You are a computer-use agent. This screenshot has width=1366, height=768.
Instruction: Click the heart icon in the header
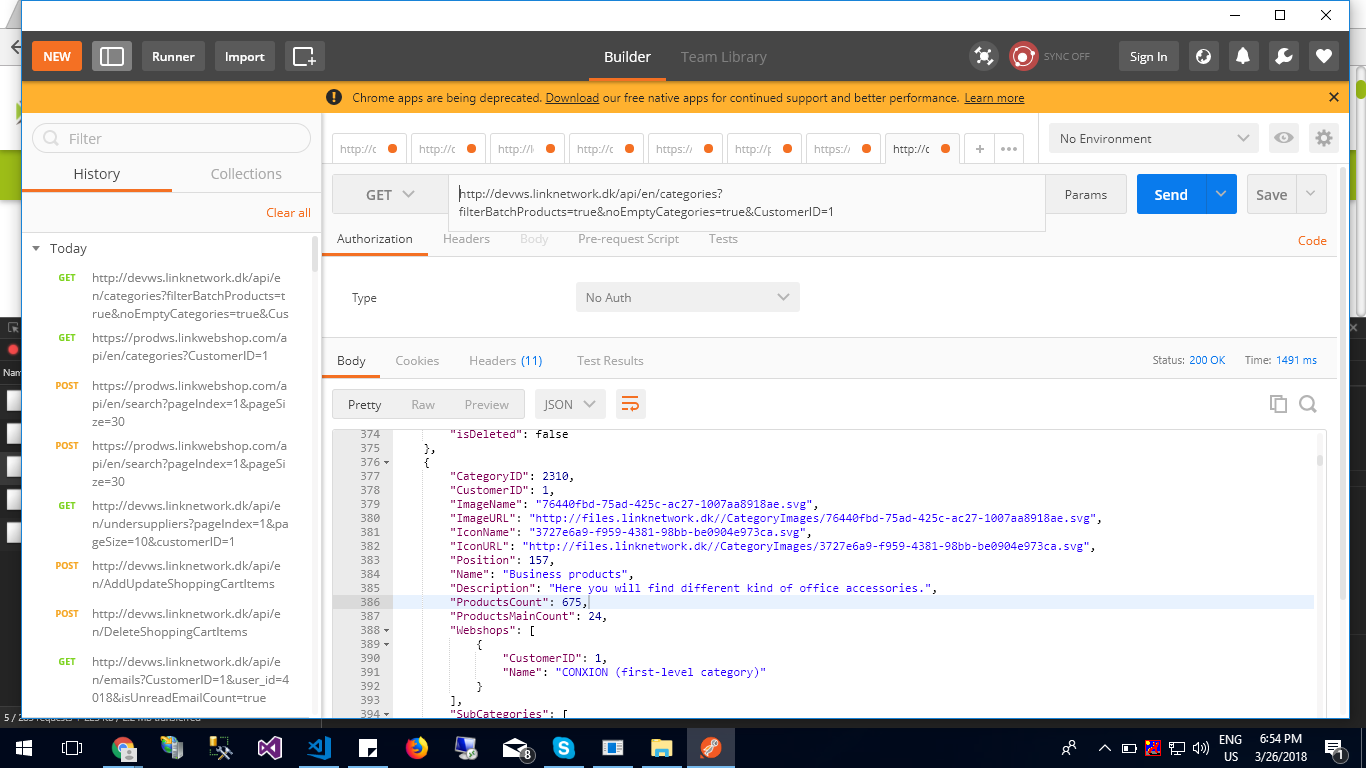coord(1324,56)
